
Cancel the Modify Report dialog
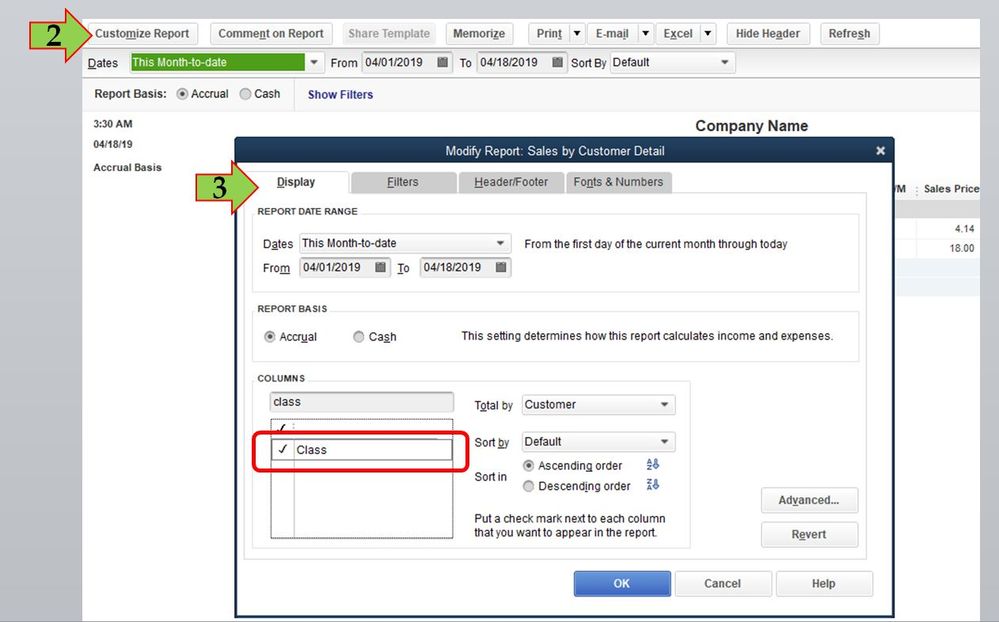(722, 583)
